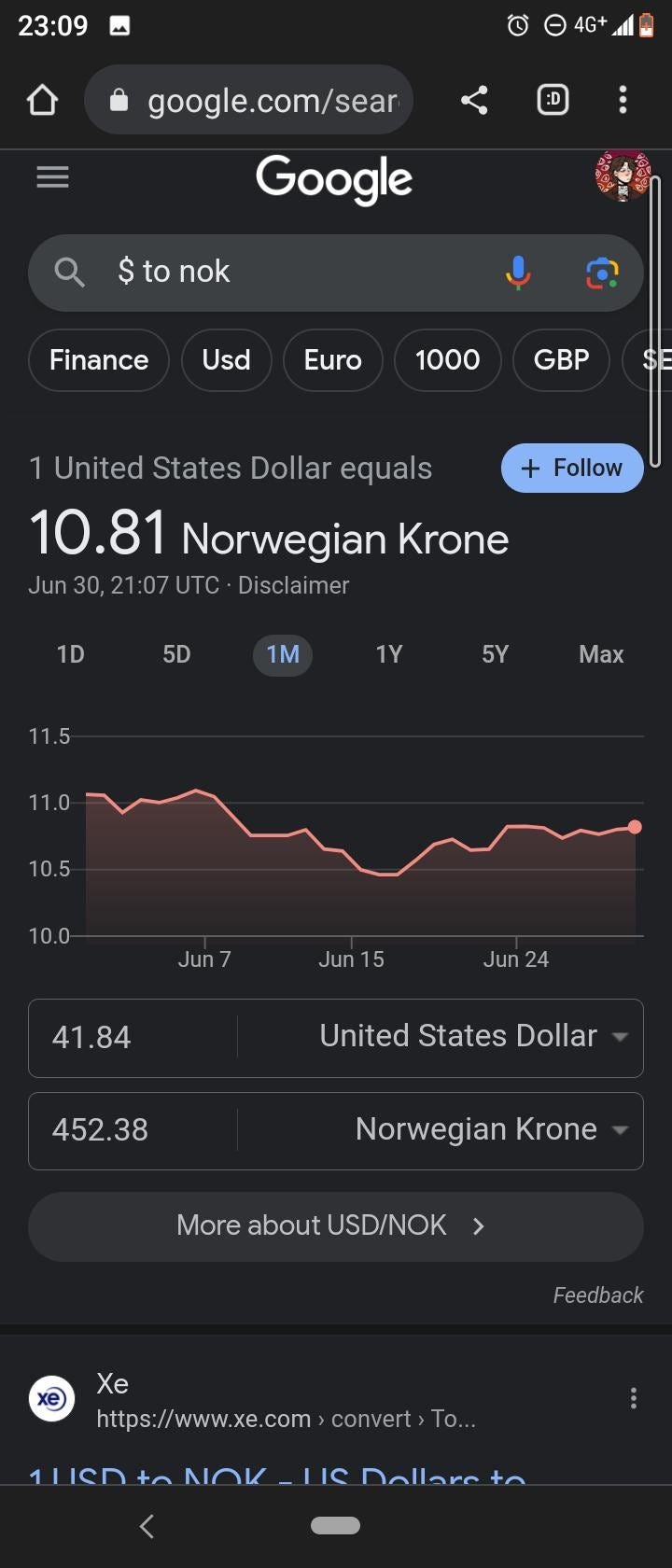Open Google Lens camera search
The width and height of the screenshot is (672, 1568).
602,273
